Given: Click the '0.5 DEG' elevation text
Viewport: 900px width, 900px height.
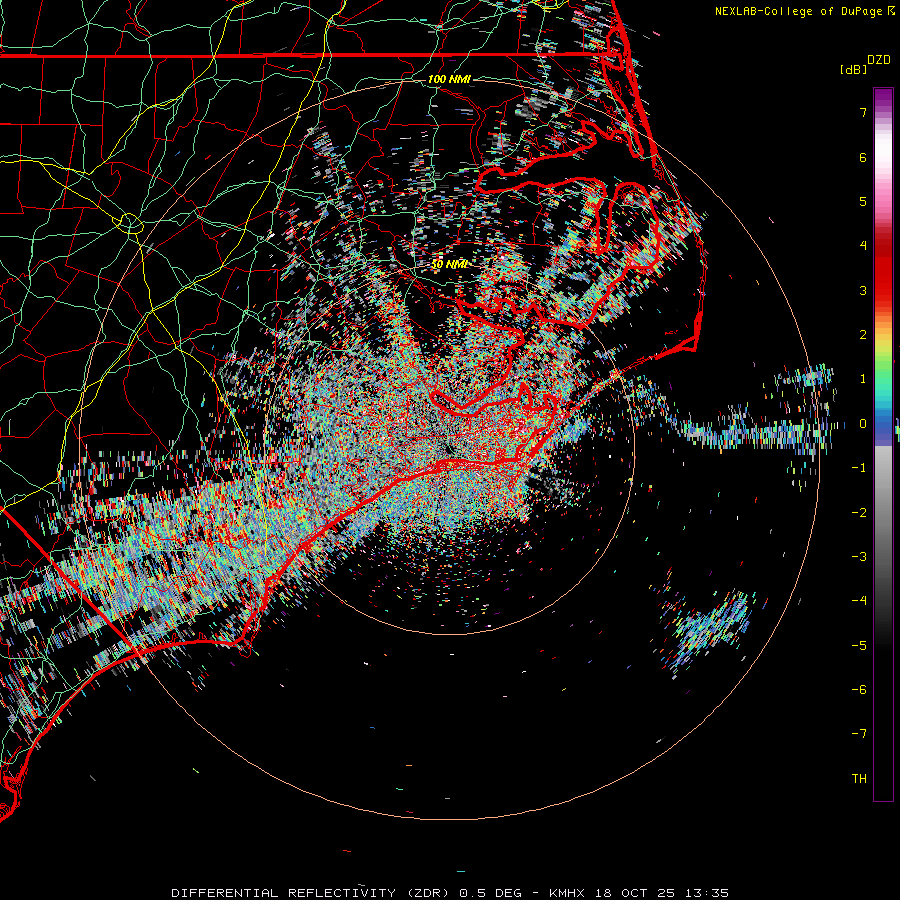Looking at the screenshot, I should pos(491,893).
